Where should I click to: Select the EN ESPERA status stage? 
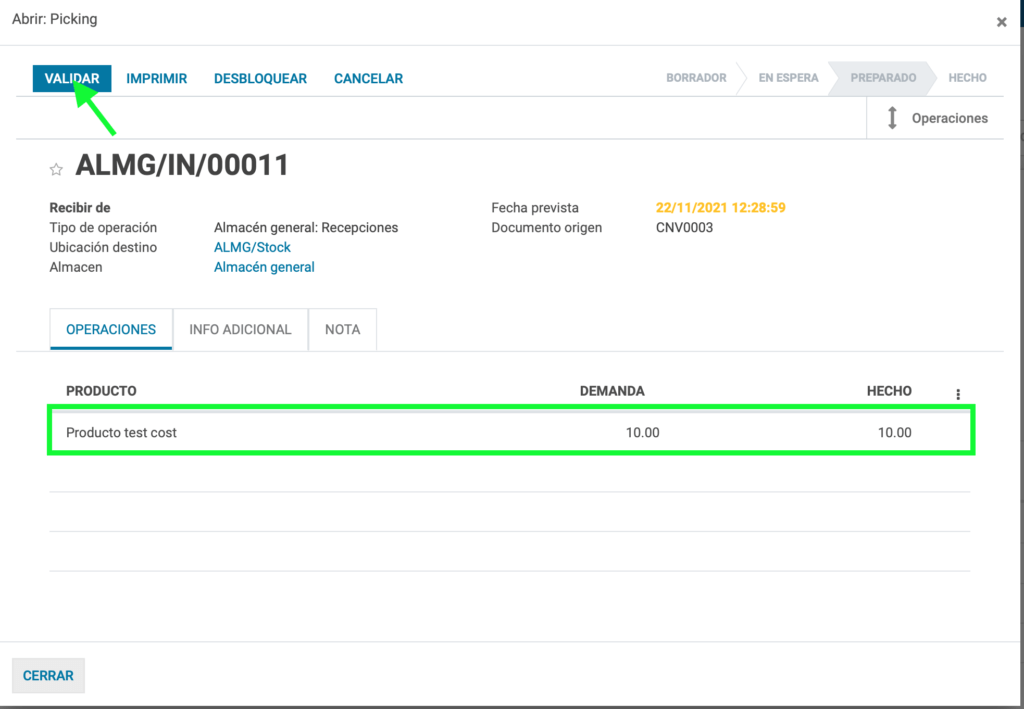click(788, 78)
